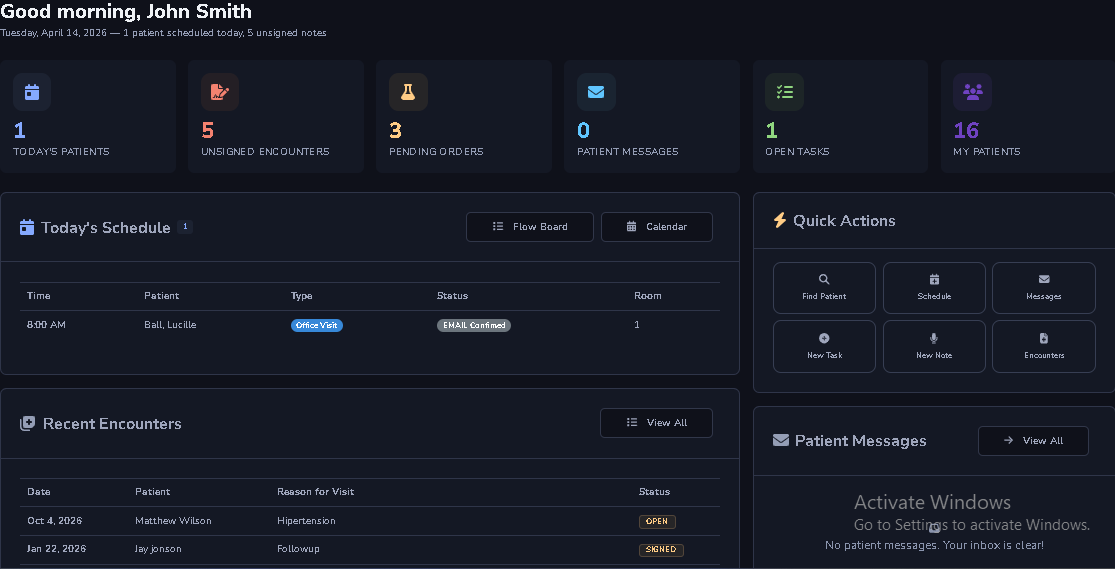Screen dimensions: 1115x569
Task: Open Schedule quick action
Action: [x=934, y=288]
